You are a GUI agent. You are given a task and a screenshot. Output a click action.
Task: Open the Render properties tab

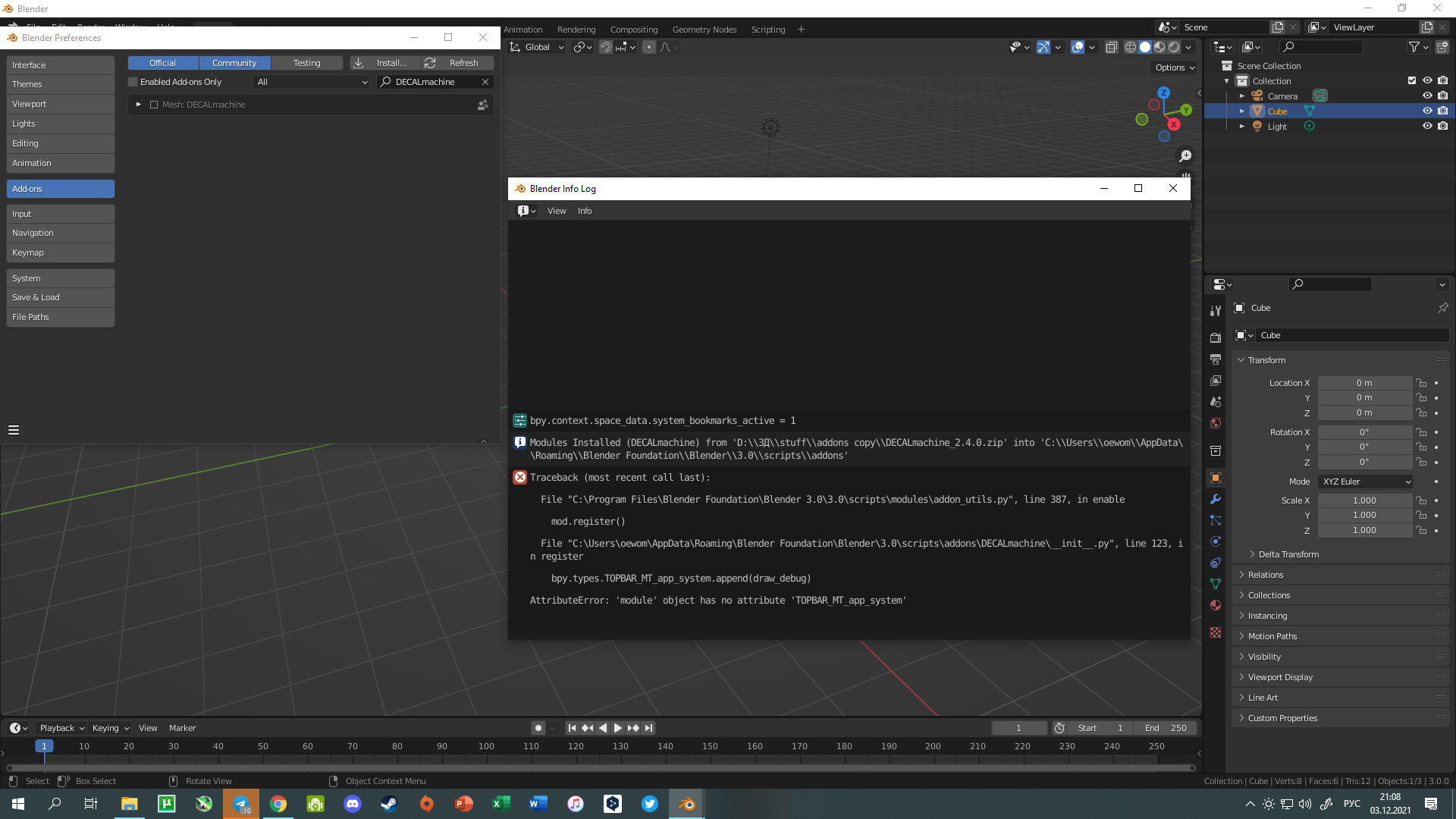1216,337
